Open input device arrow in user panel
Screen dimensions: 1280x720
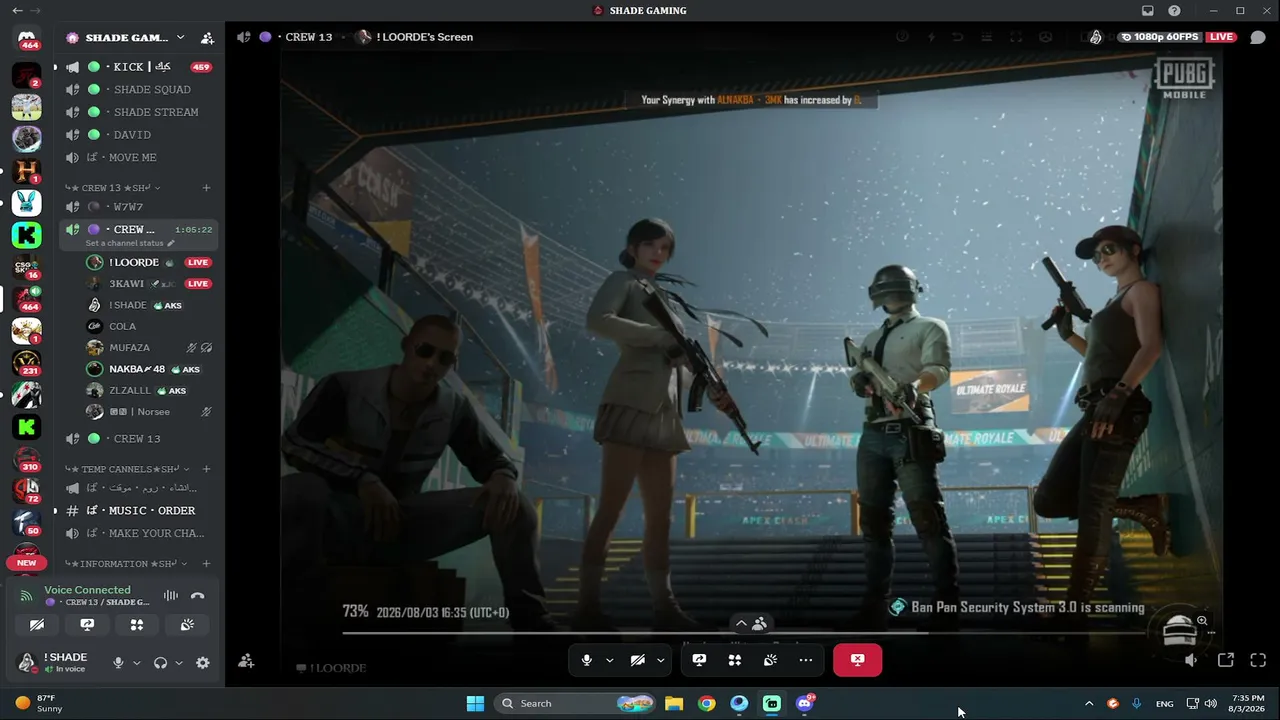coord(137,663)
